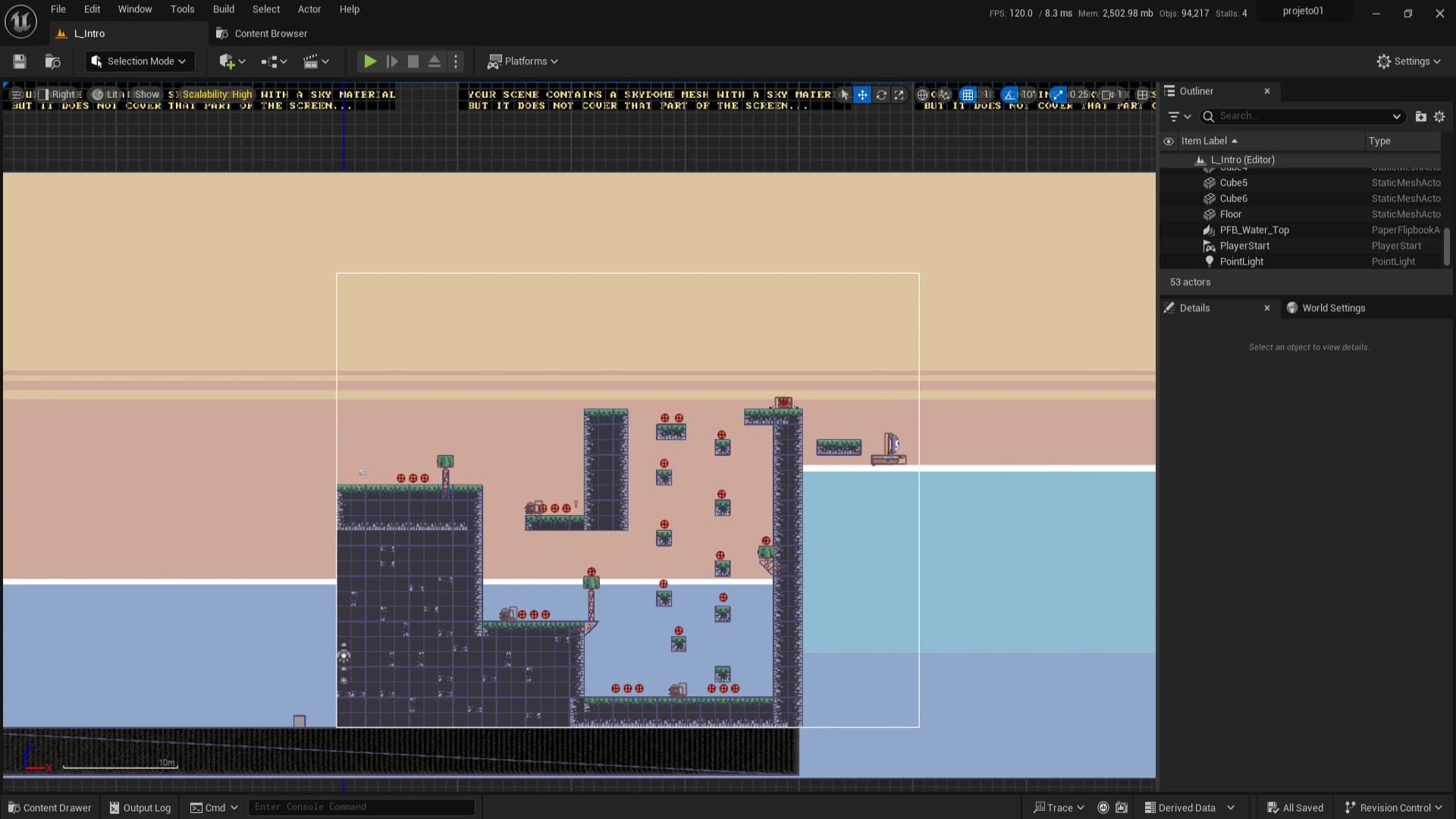Click the scale gizmo tool in viewport
This screenshot has height=819, width=1456.
click(899, 95)
